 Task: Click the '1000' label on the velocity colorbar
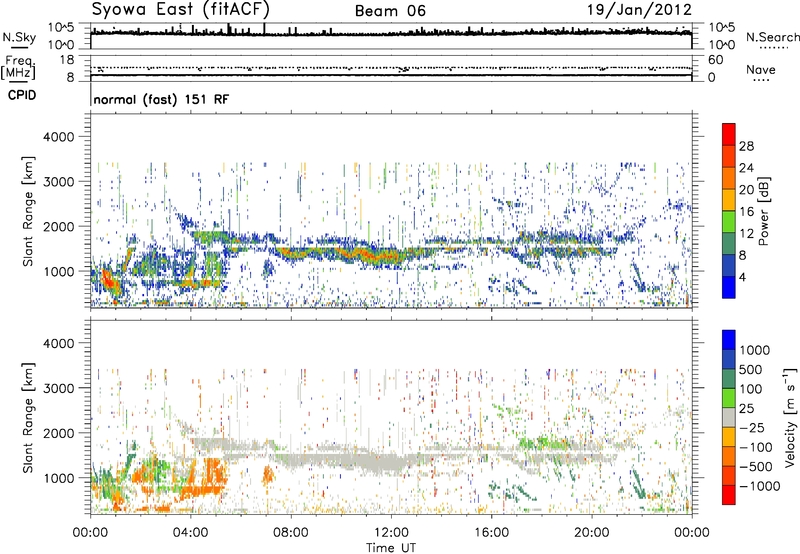(754, 350)
